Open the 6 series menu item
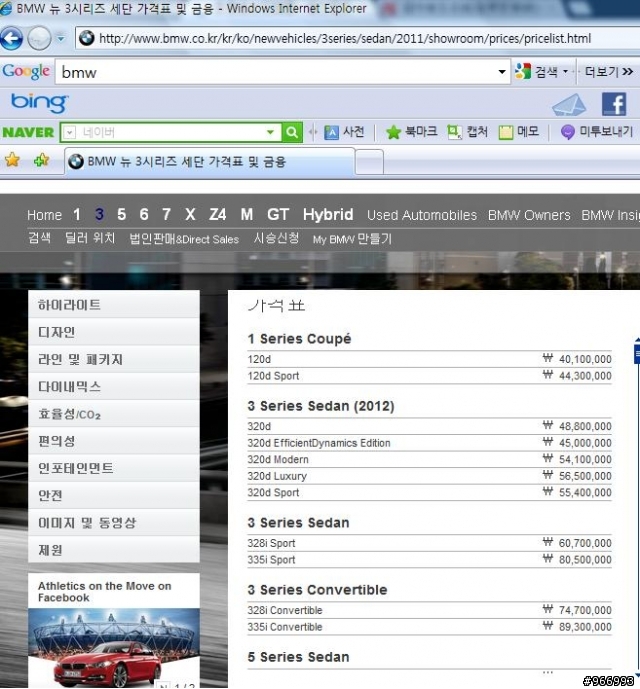Screen dimensions: 640x689 [144, 214]
